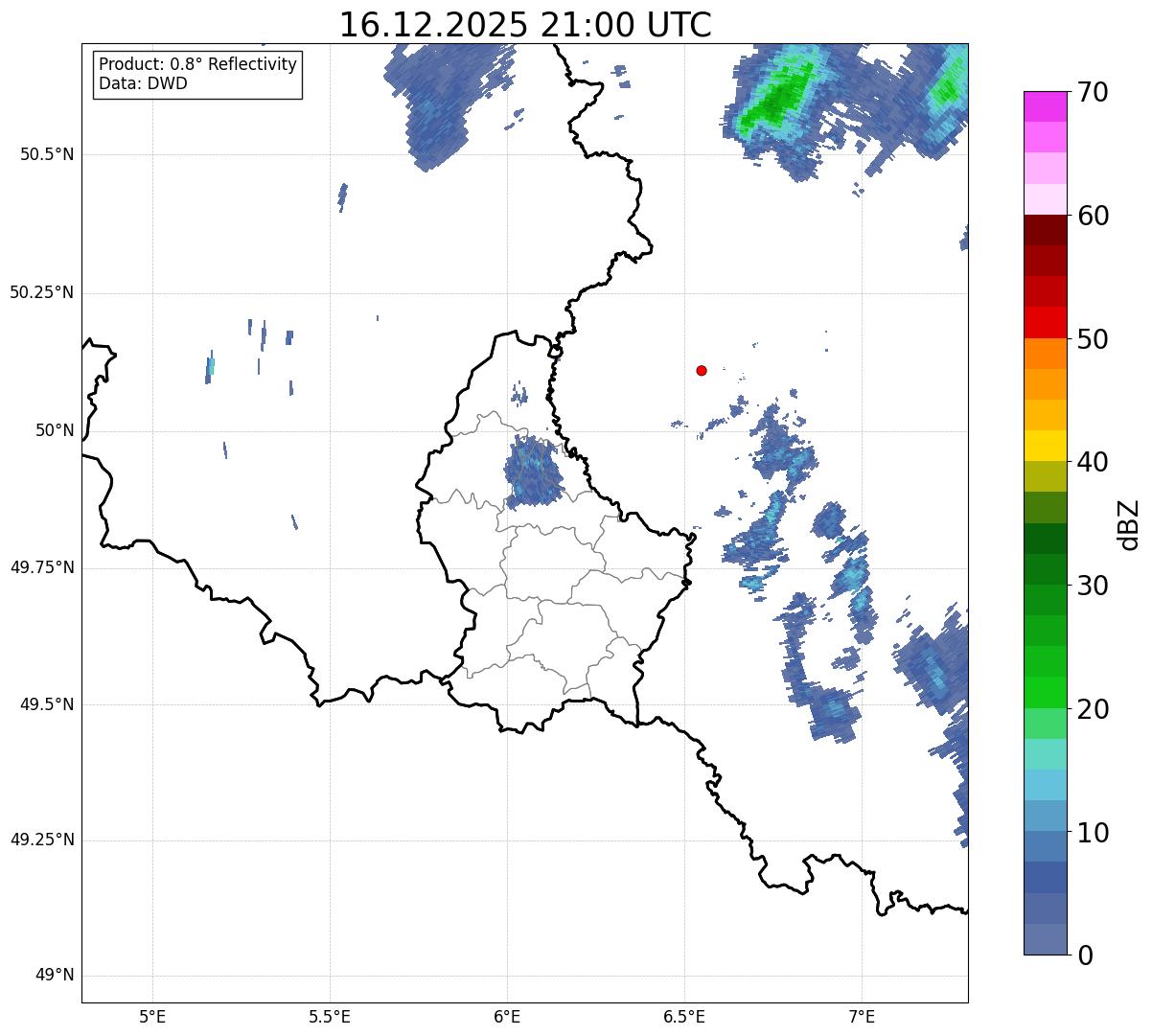Screen dimensions: 1152x1036
Task: Click the 6°E longitude label
Action: [x=507, y=1017]
